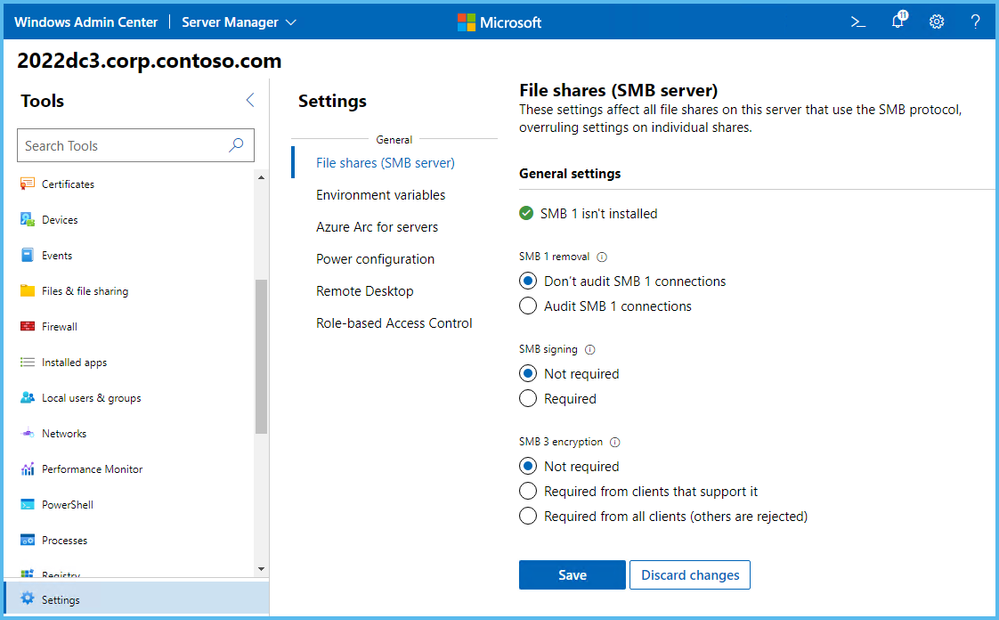Click the Devices tool icon
The width and height of the screenshot is (999, 620).
click(x=27, y=219)
